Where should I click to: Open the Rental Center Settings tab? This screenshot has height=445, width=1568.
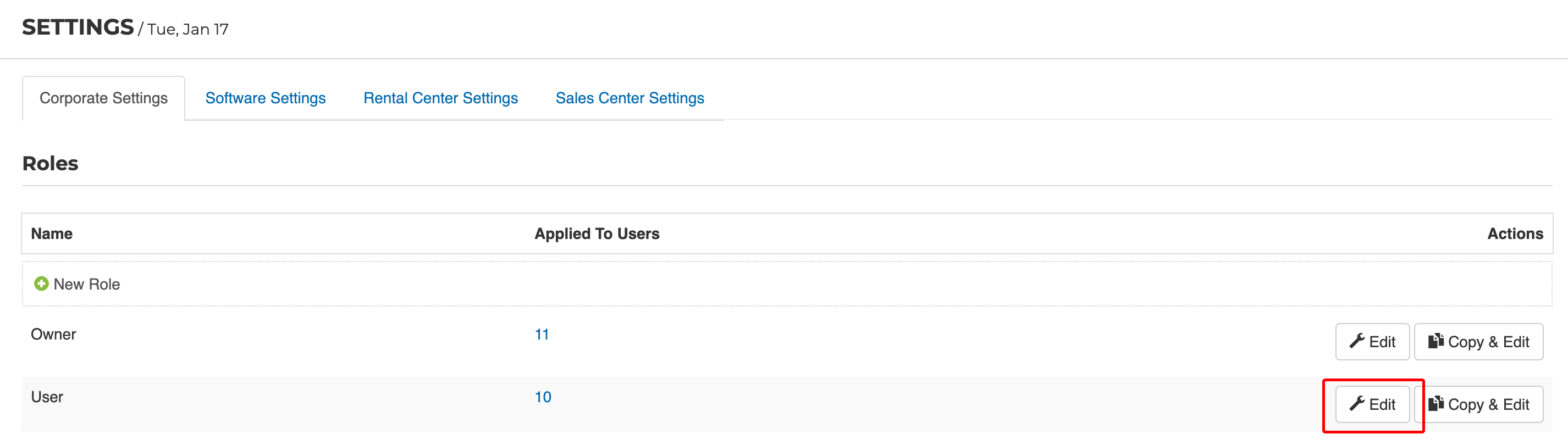coord(441,98)
